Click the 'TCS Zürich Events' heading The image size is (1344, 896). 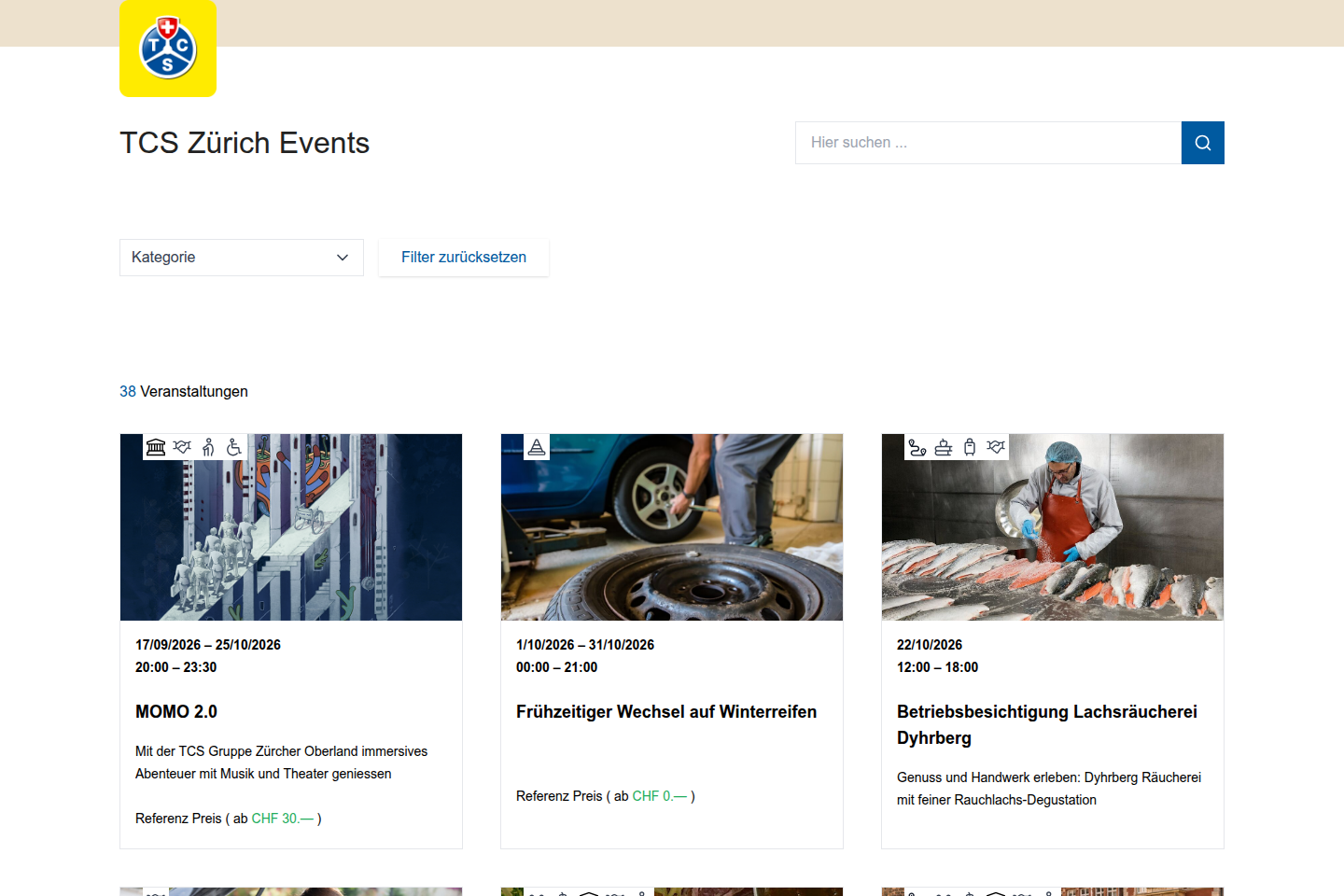[245, 143]
